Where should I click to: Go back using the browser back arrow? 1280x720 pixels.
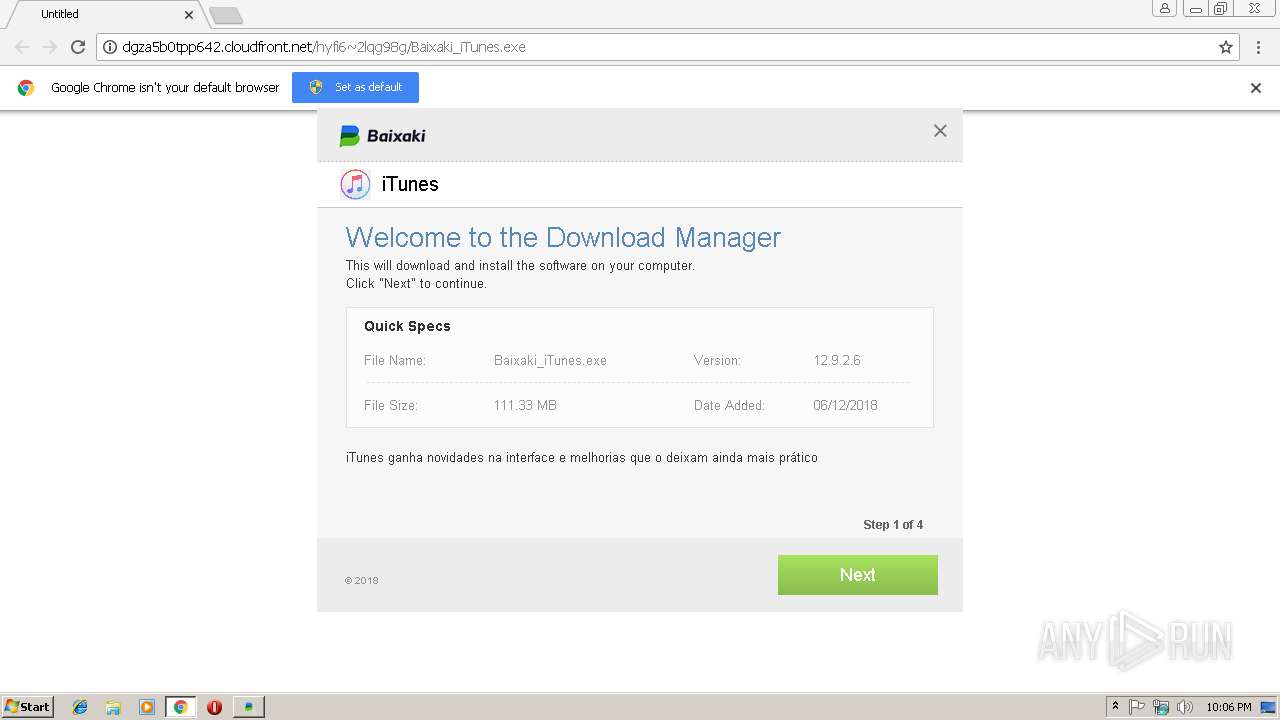pos(22,47)
